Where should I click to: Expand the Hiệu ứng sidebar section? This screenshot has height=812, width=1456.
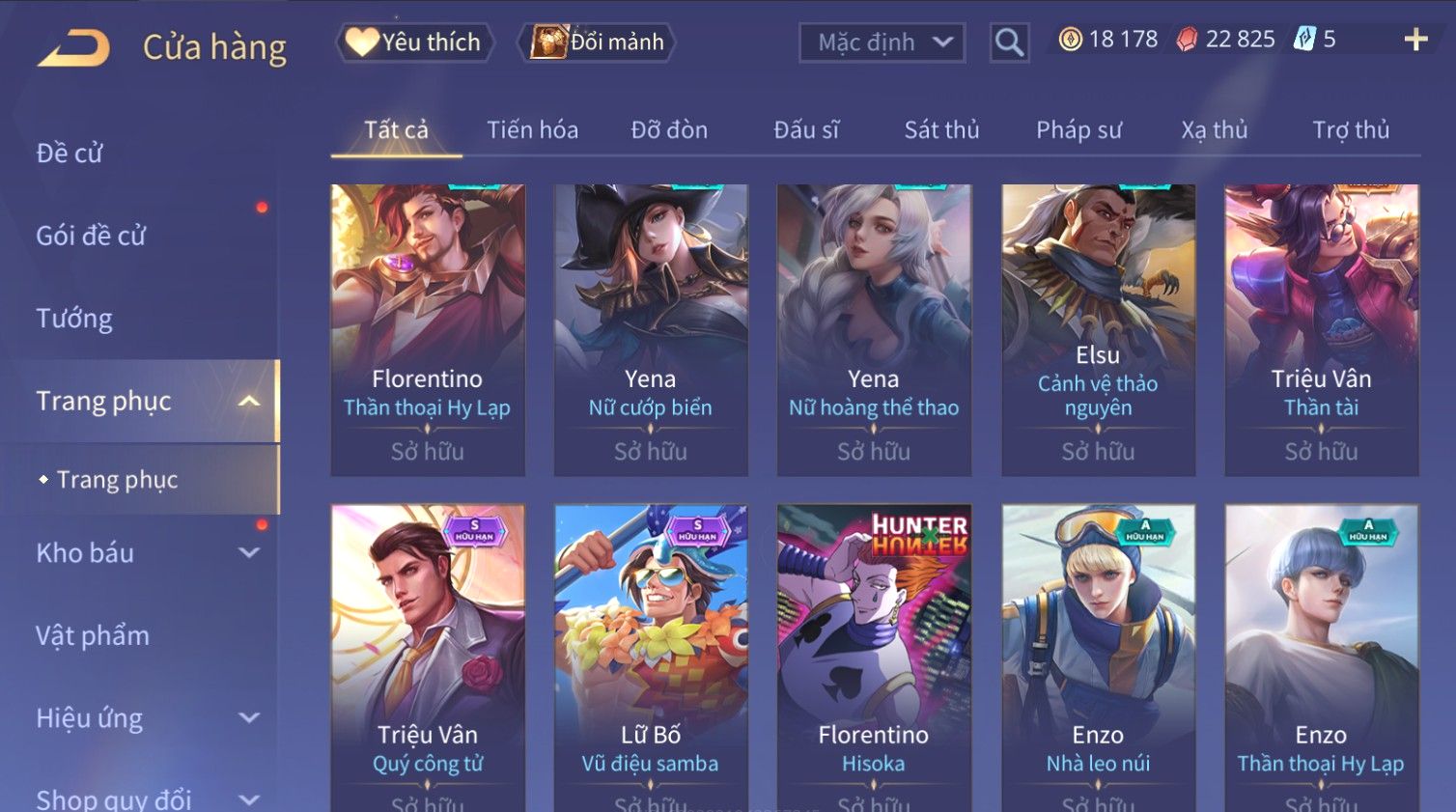pos(248,718)
